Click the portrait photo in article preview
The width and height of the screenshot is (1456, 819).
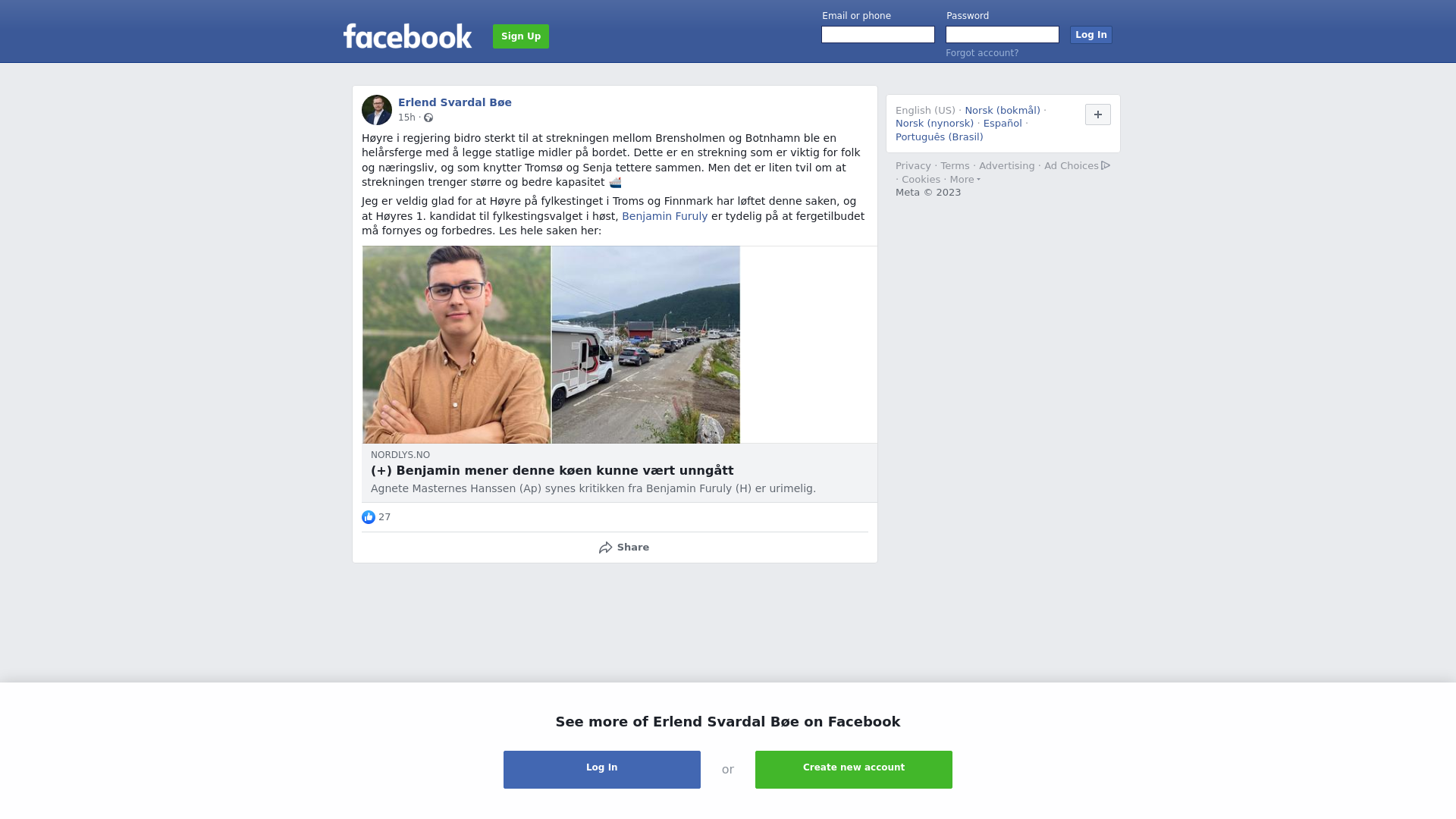click(457, 344)
